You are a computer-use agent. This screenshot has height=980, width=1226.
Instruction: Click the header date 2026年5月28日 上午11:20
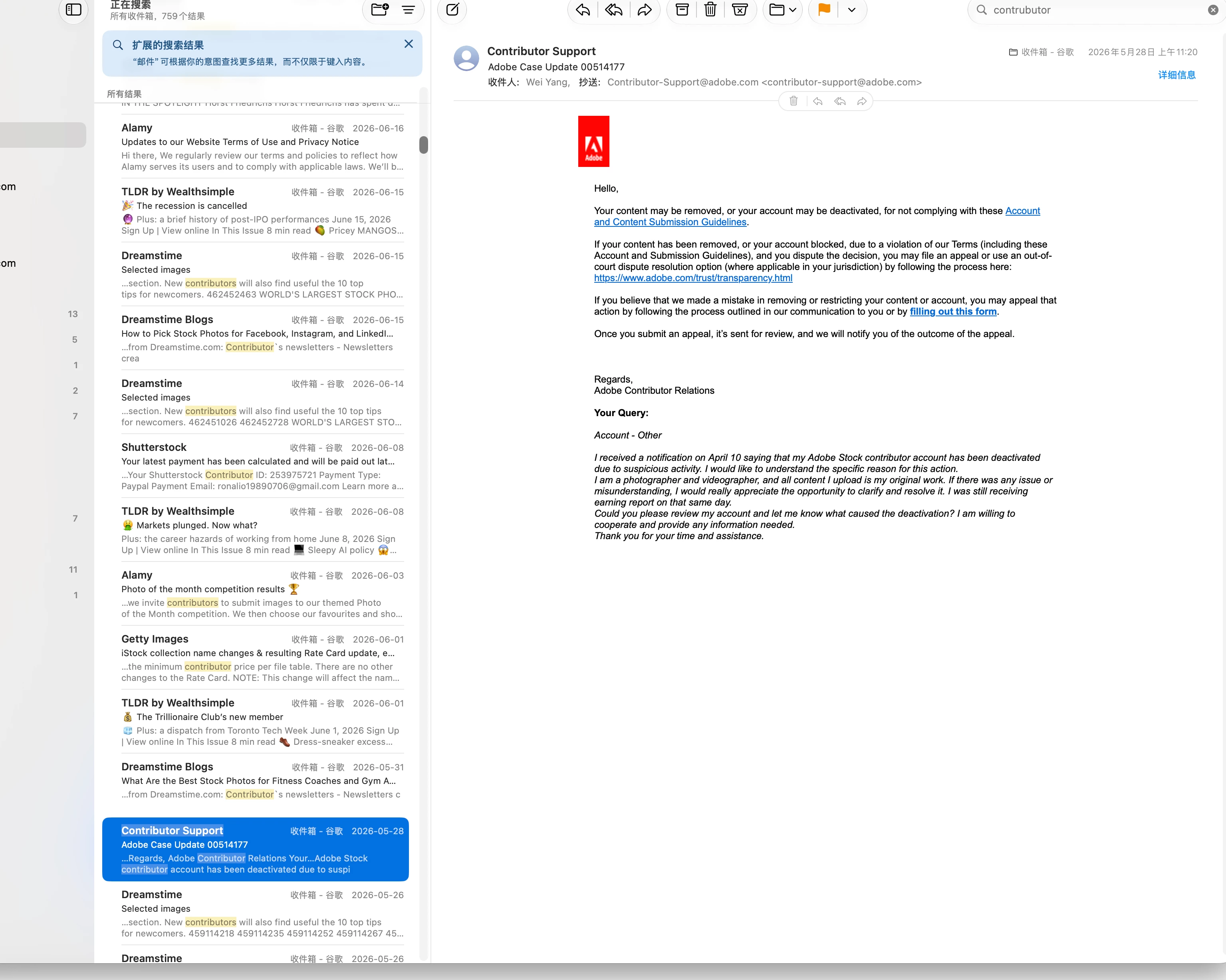pos(1143,52)
